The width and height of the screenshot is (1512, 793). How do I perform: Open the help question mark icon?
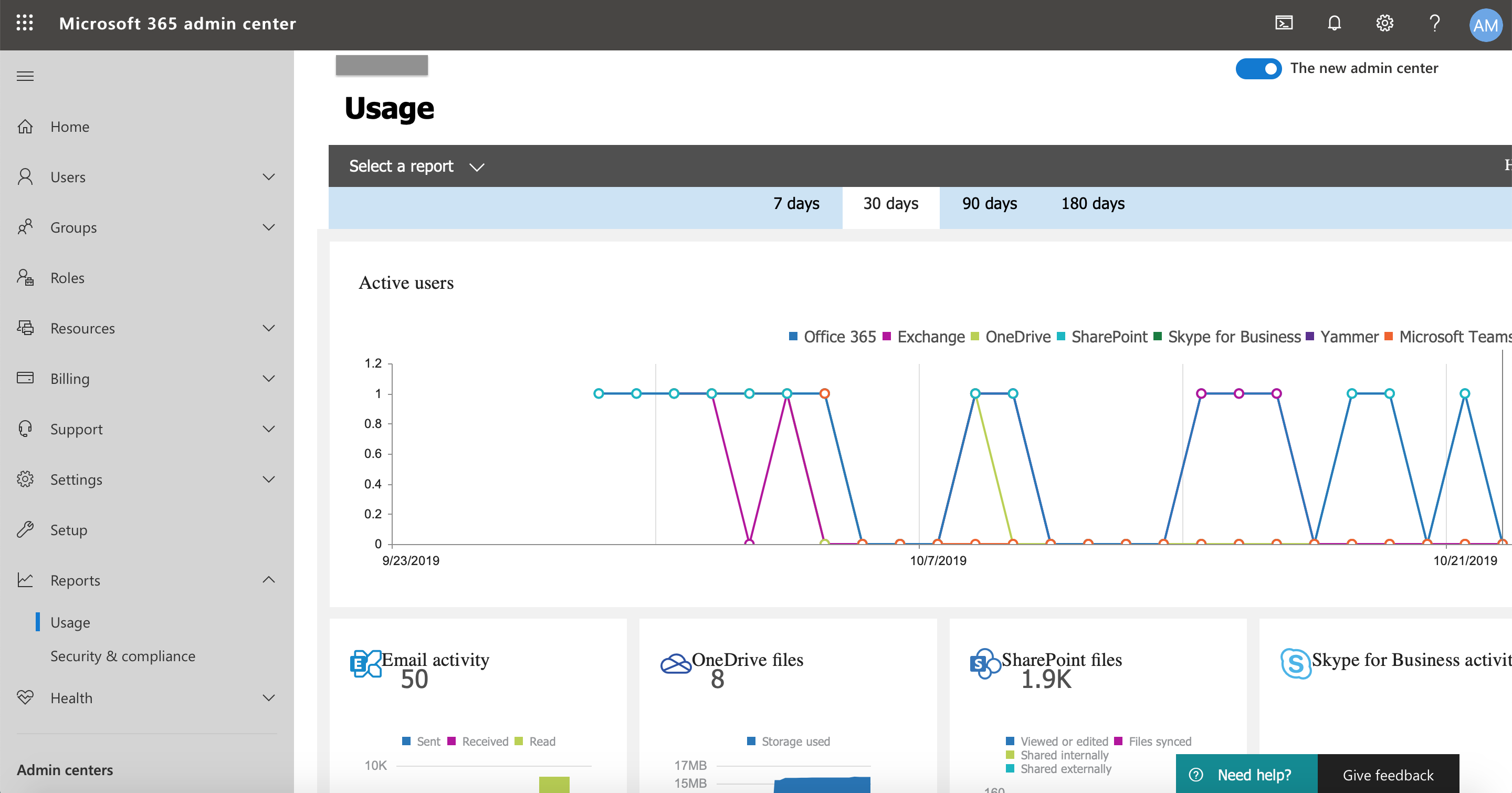[1434, 24]
